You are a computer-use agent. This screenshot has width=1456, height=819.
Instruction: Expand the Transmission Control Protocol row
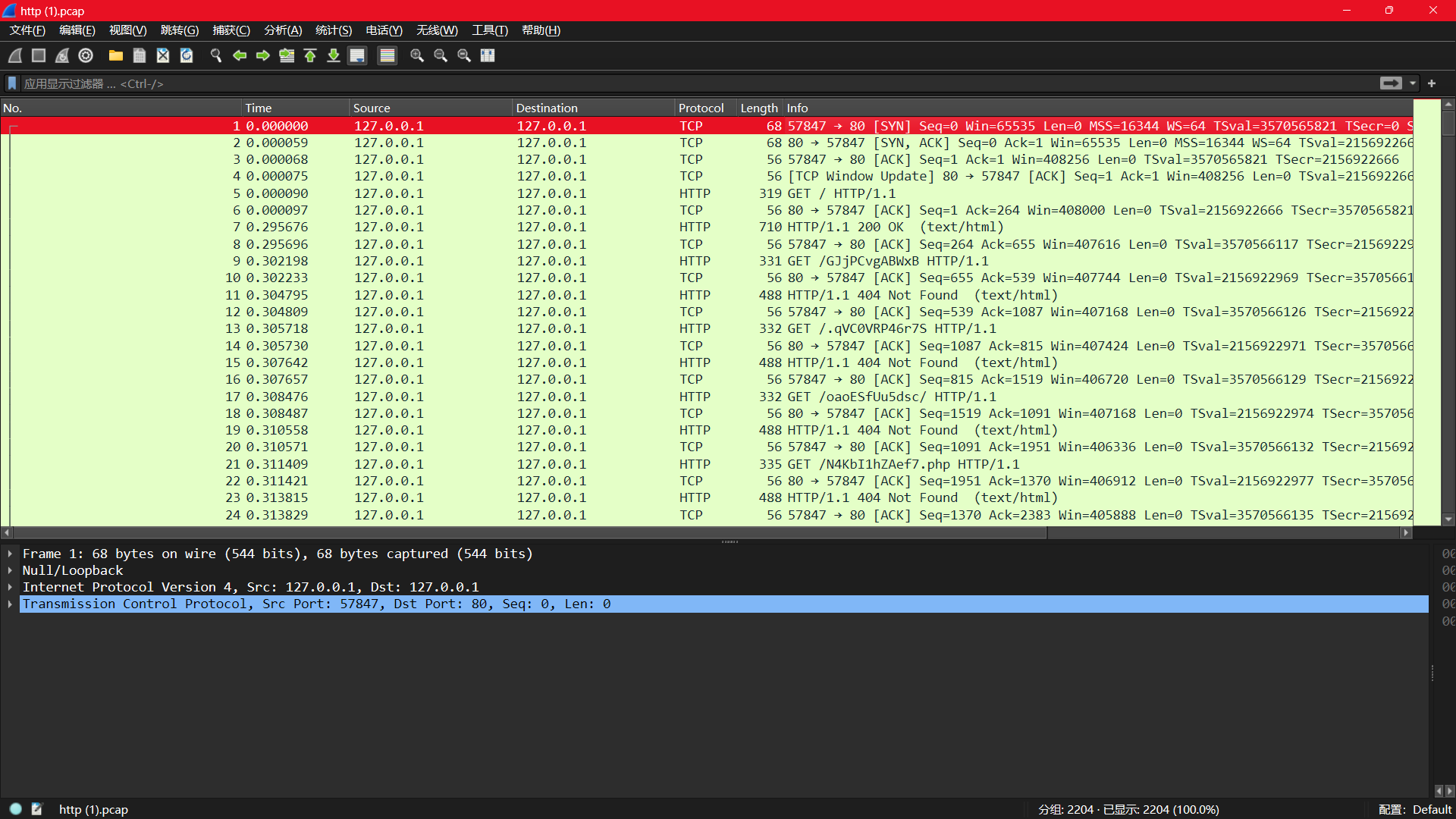(10, 604)
